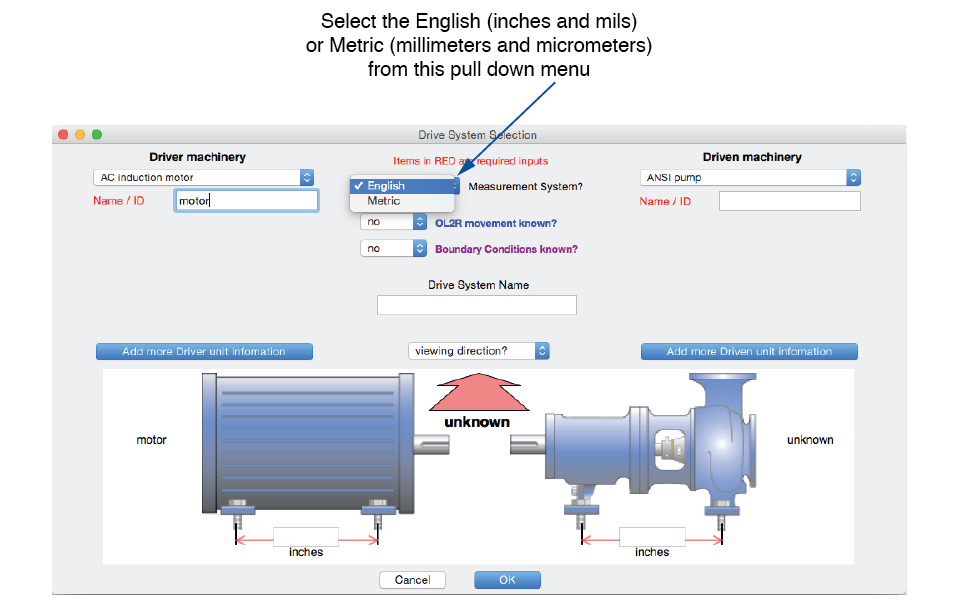Confirm with the OK button

tap(507, 580)
